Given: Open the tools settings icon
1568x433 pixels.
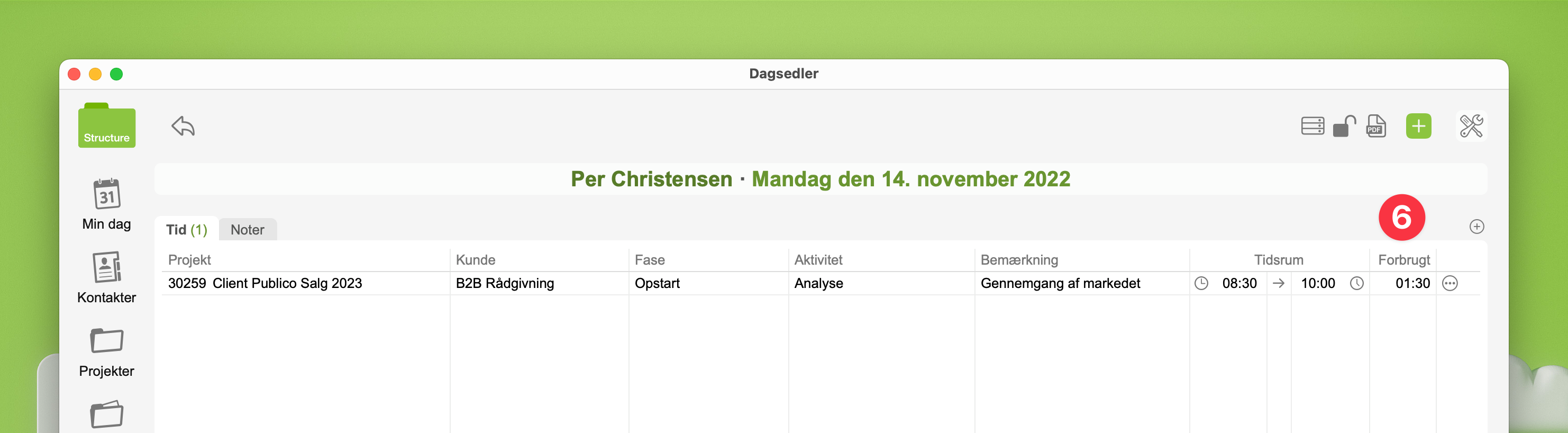Looking at the screenshot, I should (1471, 126).
